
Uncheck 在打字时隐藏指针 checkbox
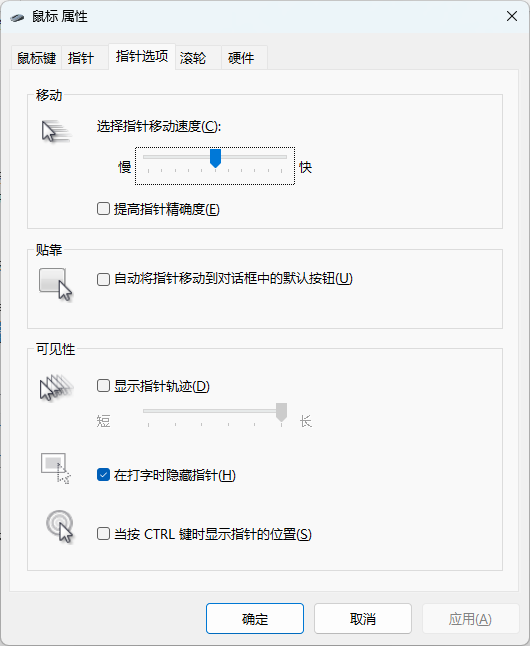click(103, 475)
